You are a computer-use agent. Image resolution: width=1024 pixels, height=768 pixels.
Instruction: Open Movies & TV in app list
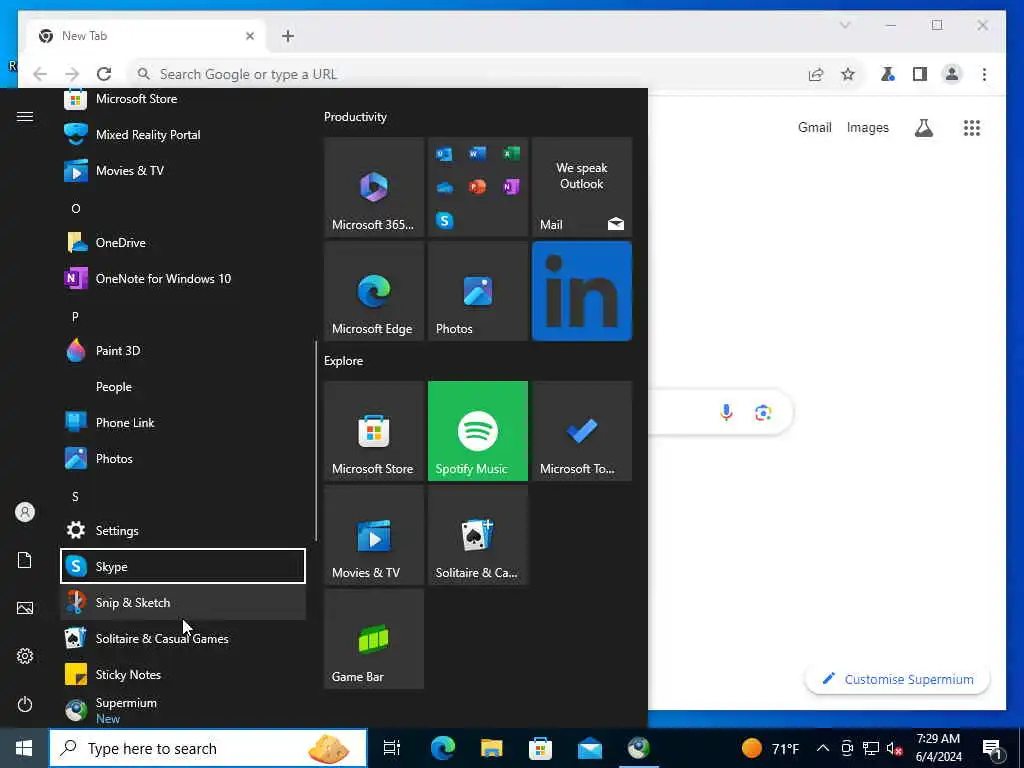click(x=183, y=170)
